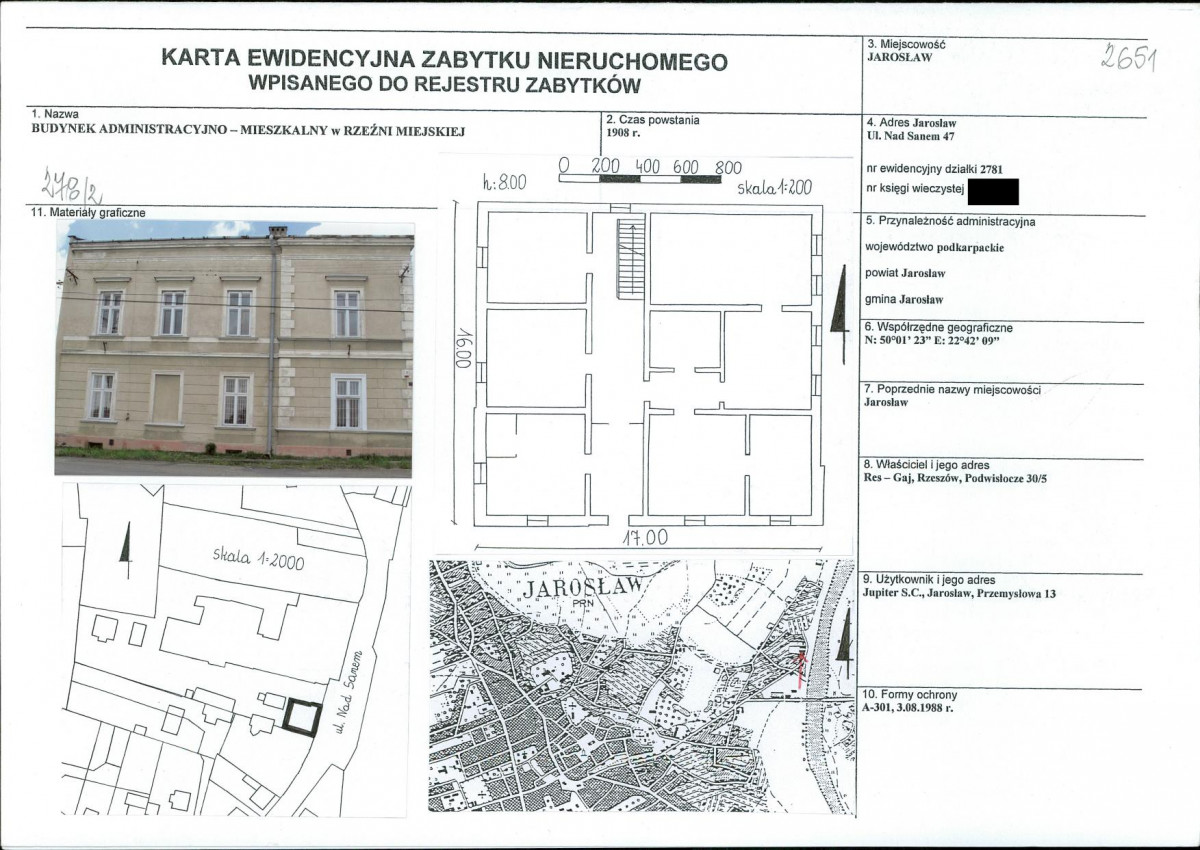Select the owner text 'Res – Gaj, Rzeszów, Podwislocze 30/5'
Image resolution: width=1200 pixels, height=850 pixels.
tap(955, 479)
